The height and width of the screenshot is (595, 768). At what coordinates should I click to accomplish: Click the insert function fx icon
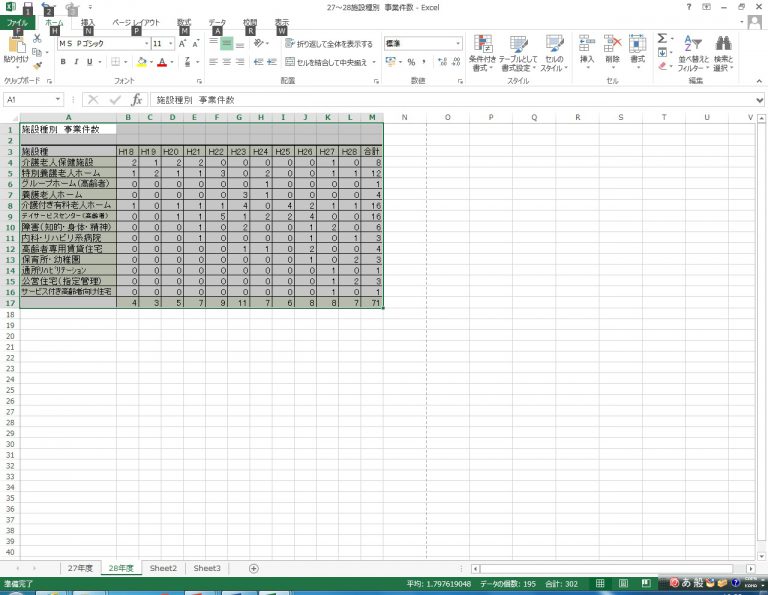click(137, 100)
